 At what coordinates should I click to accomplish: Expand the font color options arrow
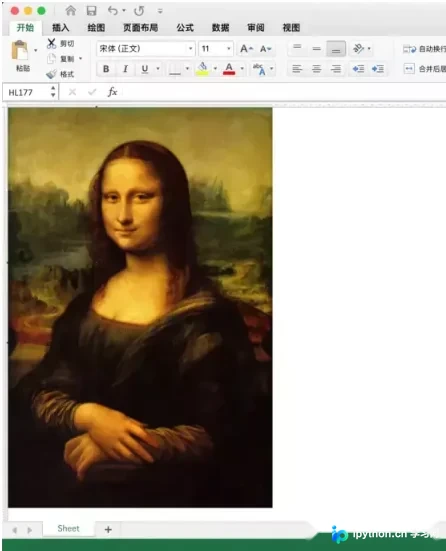[242, 69]
